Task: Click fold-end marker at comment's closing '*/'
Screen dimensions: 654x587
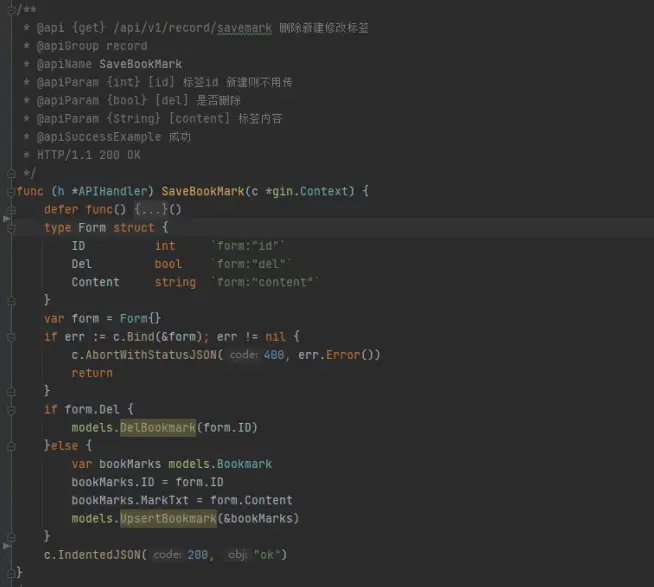Action: (x=10, y=173)
